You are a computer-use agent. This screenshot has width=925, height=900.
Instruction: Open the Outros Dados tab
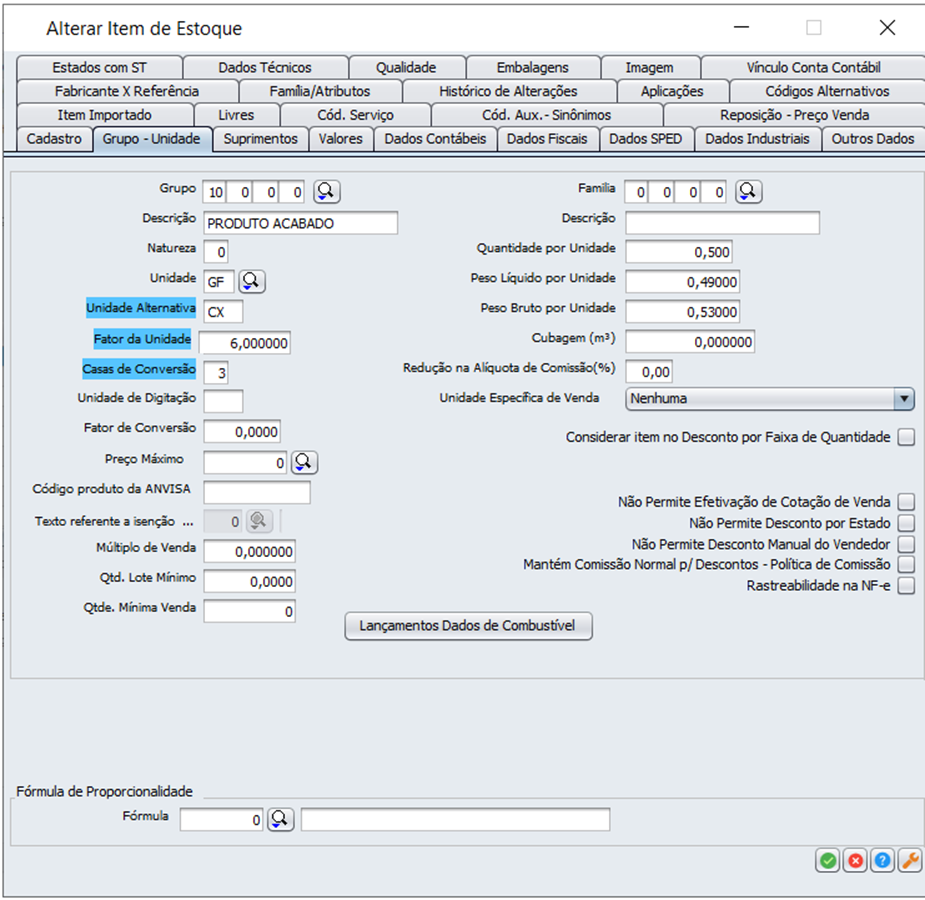coord(873,139)
